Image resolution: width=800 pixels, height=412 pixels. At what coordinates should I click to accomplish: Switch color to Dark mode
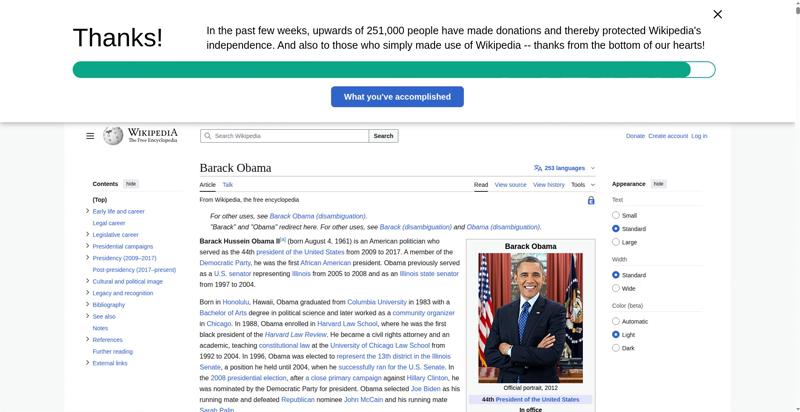(616, 348)
